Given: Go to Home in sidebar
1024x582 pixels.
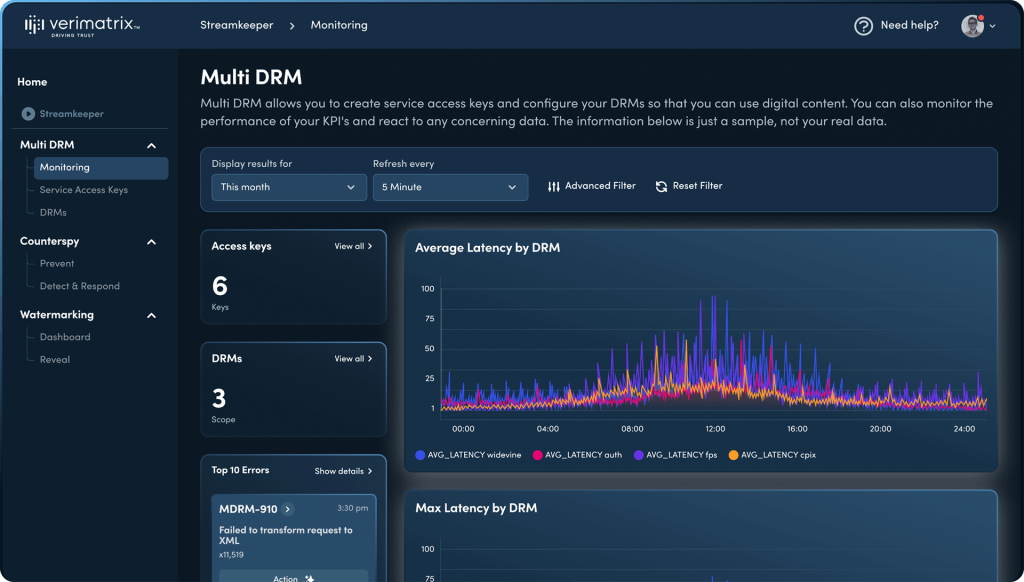Looking at the screenshot, I should (x=32, y=82).
